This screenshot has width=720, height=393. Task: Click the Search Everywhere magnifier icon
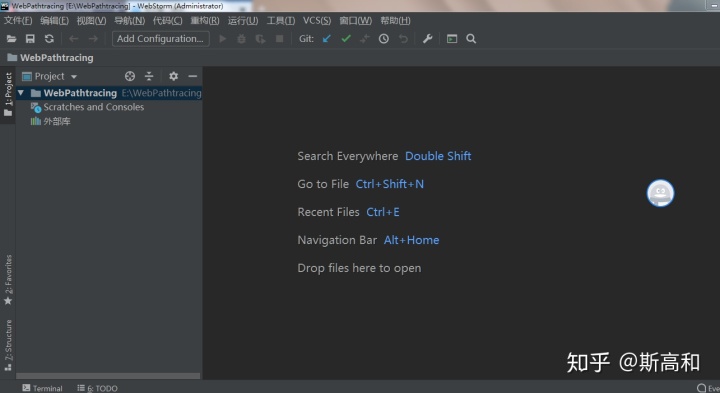point(471,39)
